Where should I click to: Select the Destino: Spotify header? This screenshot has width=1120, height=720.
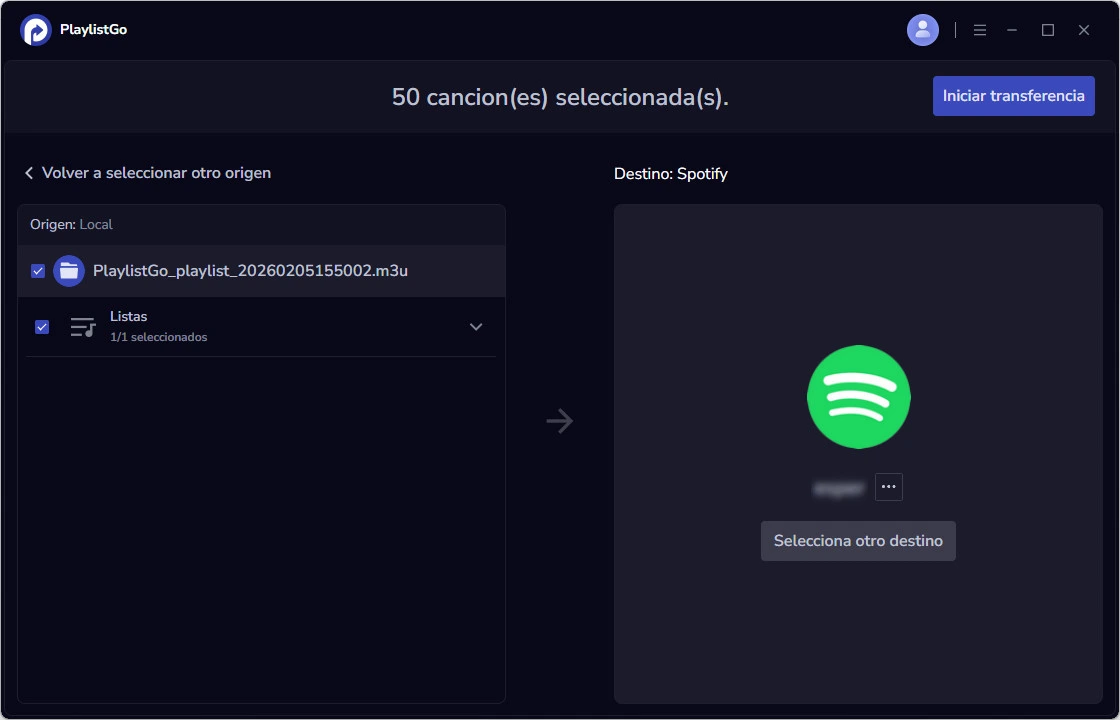click(671, 173)
